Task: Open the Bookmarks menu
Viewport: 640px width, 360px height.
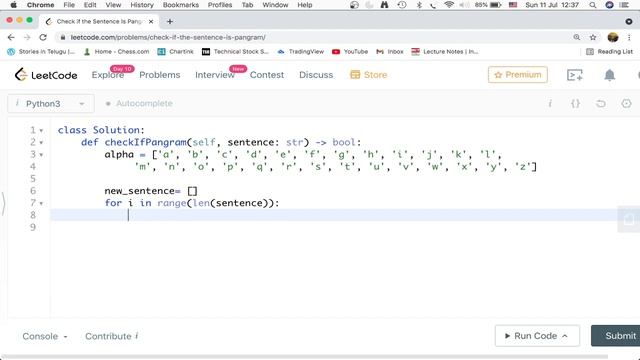Action: pyautogui.click(x=181, y=5)
